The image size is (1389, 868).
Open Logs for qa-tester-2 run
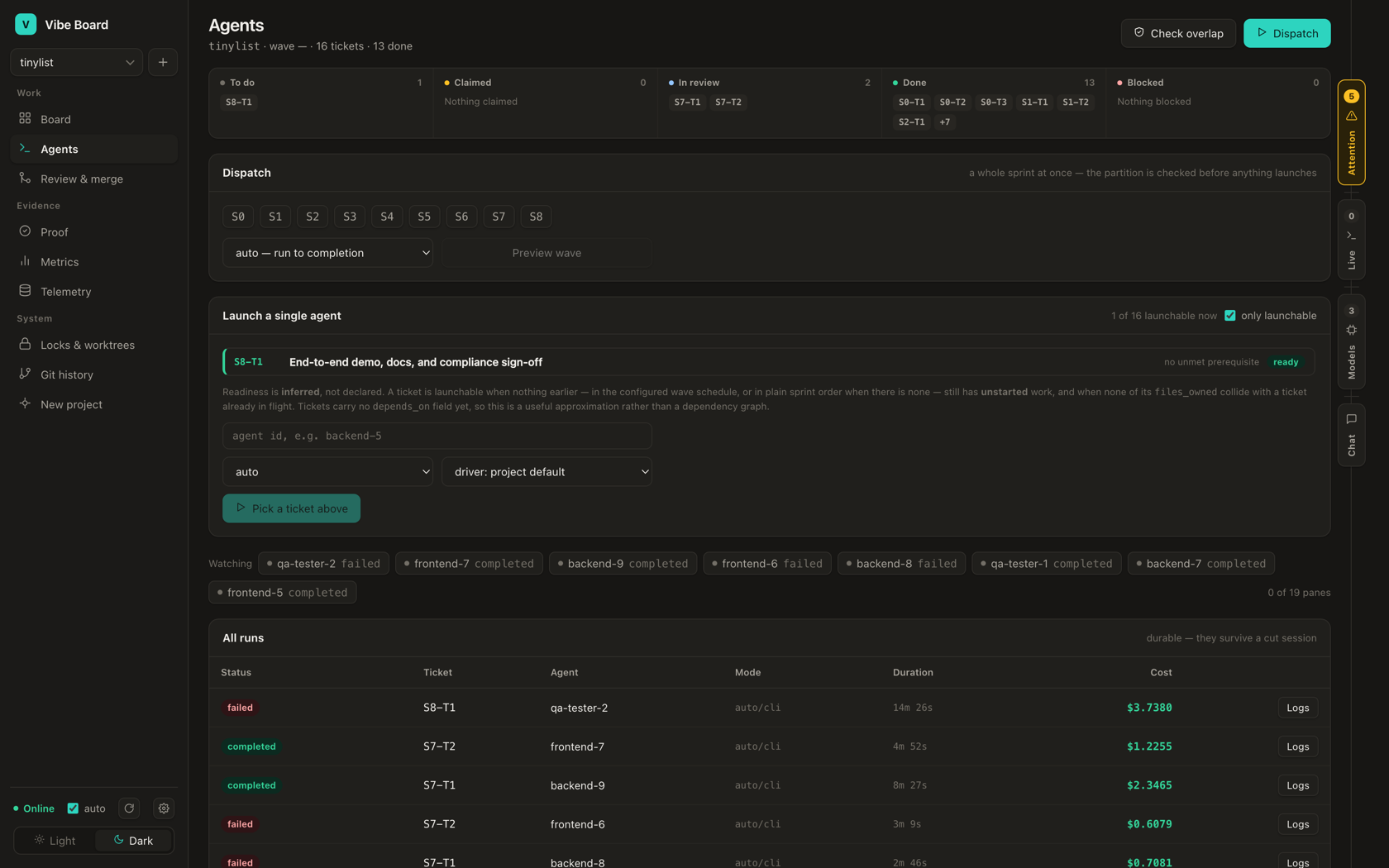tap(1297, 708)
